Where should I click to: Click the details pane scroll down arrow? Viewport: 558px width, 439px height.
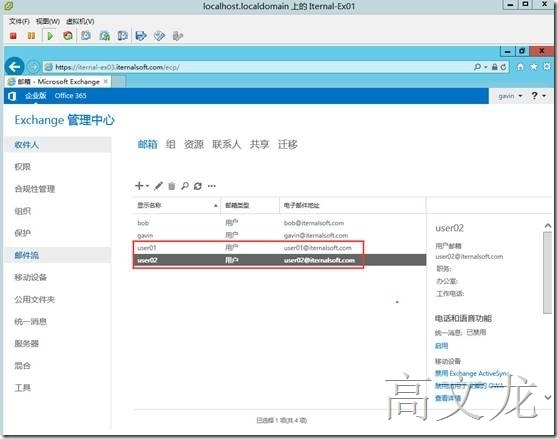coord(548,397)
